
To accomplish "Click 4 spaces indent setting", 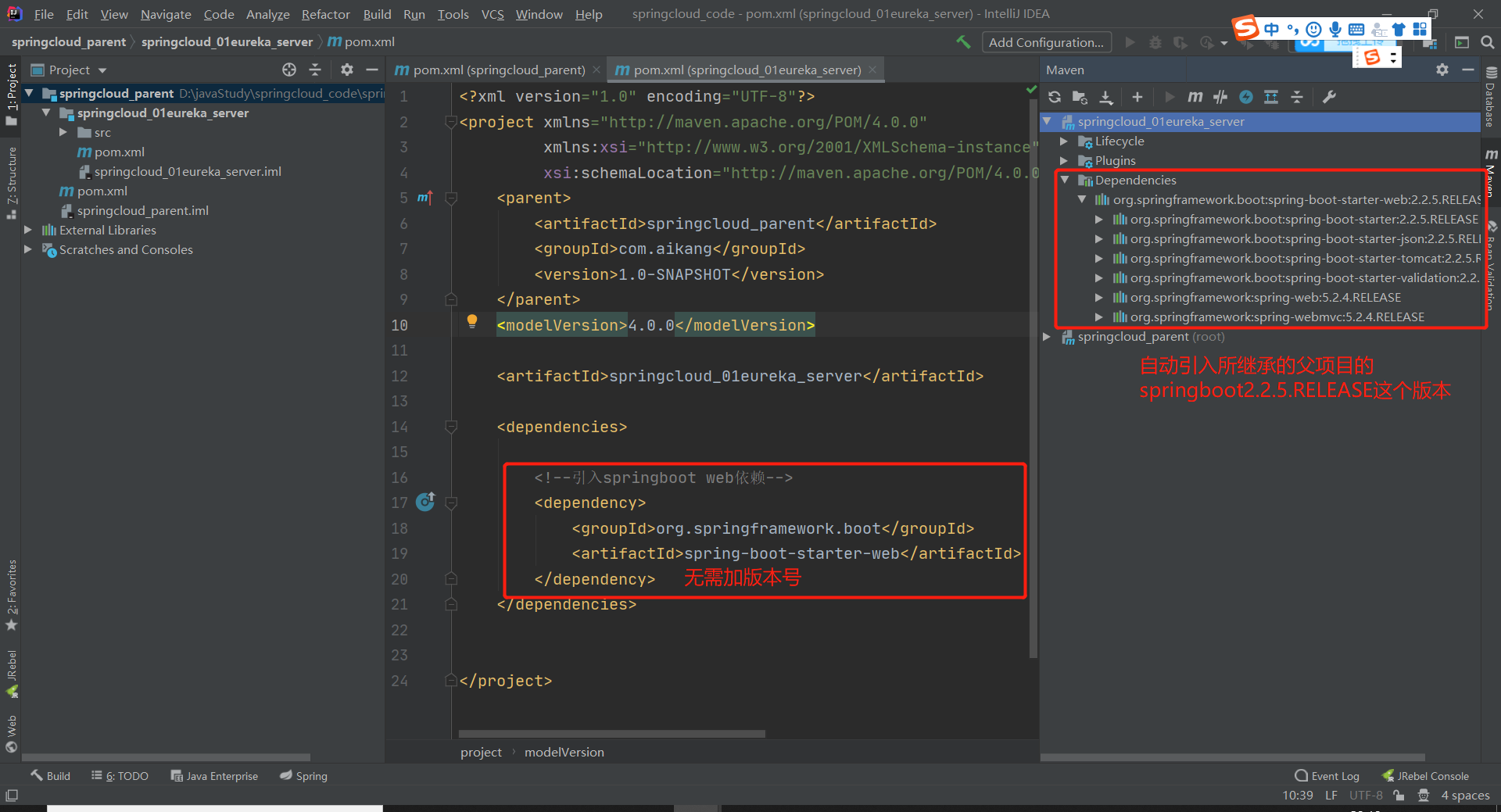I will click(1465, 796).
